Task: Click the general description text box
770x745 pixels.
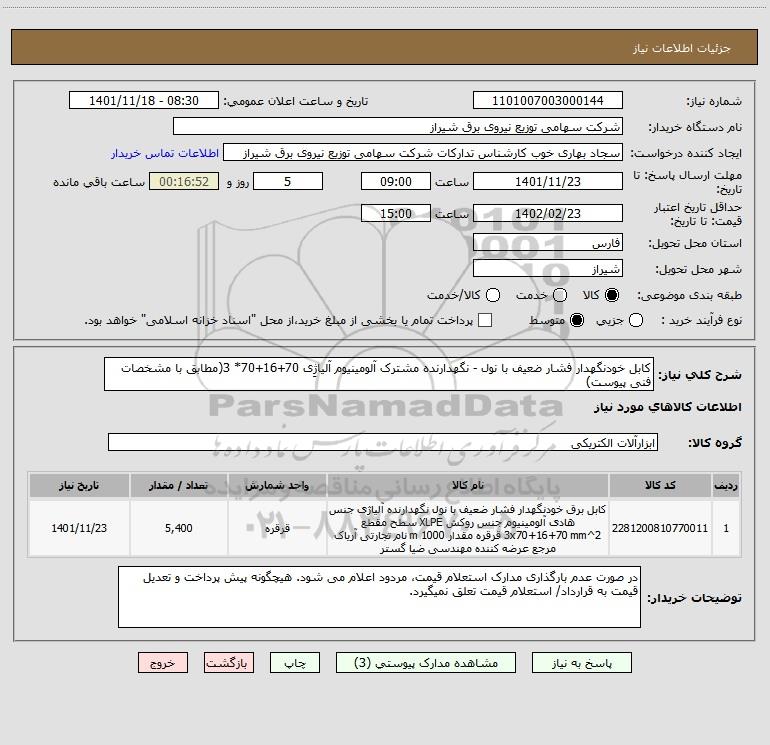Action: 379,374
